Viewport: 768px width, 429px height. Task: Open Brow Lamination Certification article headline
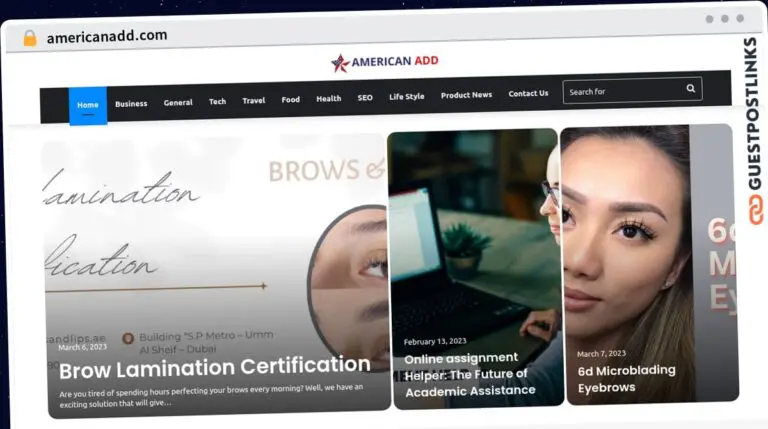coord(215,368)
